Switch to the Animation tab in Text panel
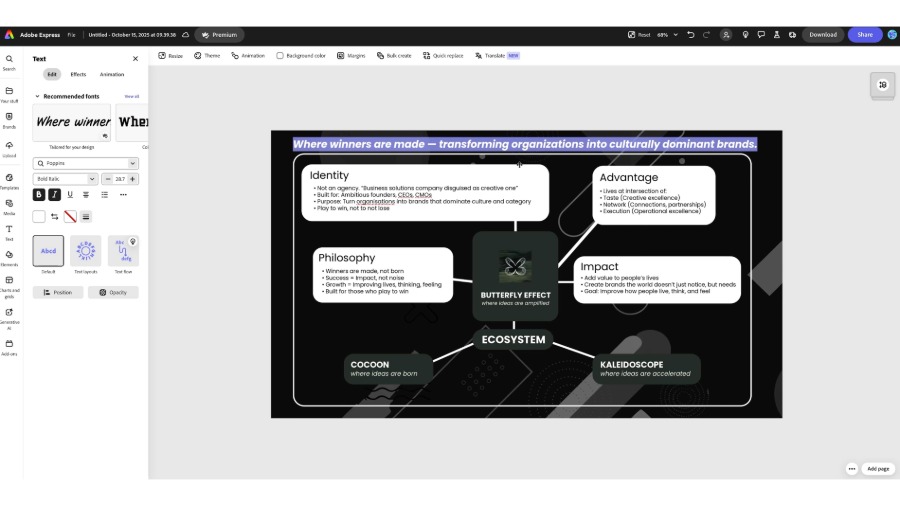Viewport: 900px width, 506px height. tap(112, 75)
